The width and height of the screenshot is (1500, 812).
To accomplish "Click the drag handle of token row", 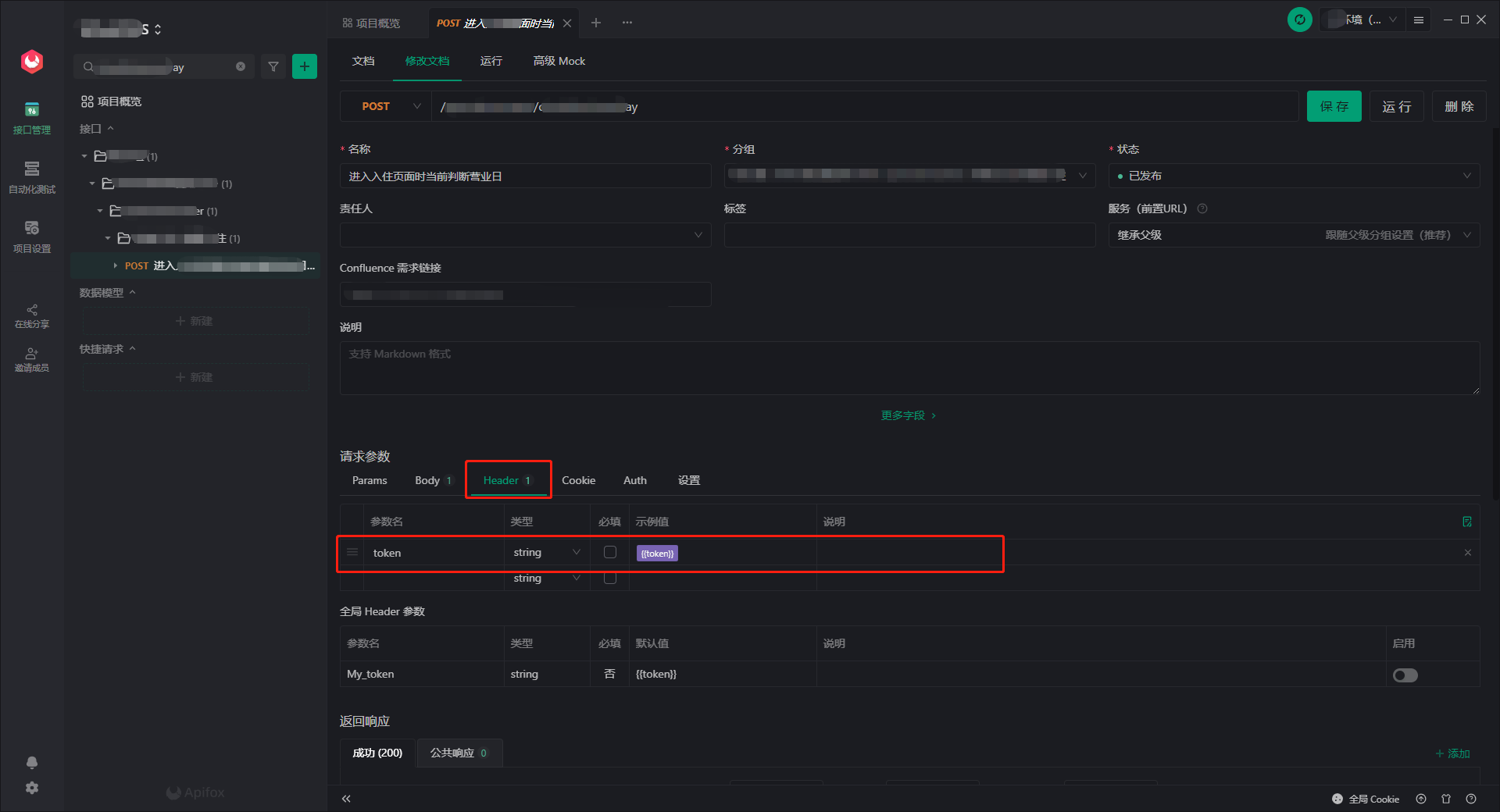I will (352, 552).
